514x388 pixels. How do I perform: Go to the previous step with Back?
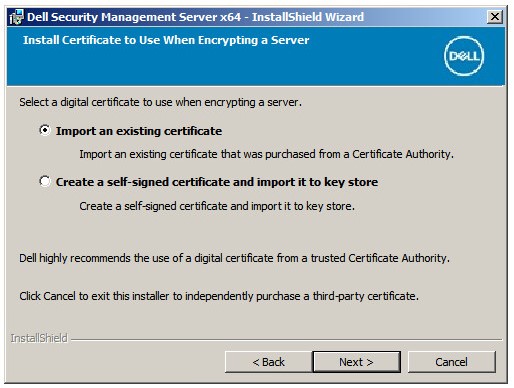(269, 362)
